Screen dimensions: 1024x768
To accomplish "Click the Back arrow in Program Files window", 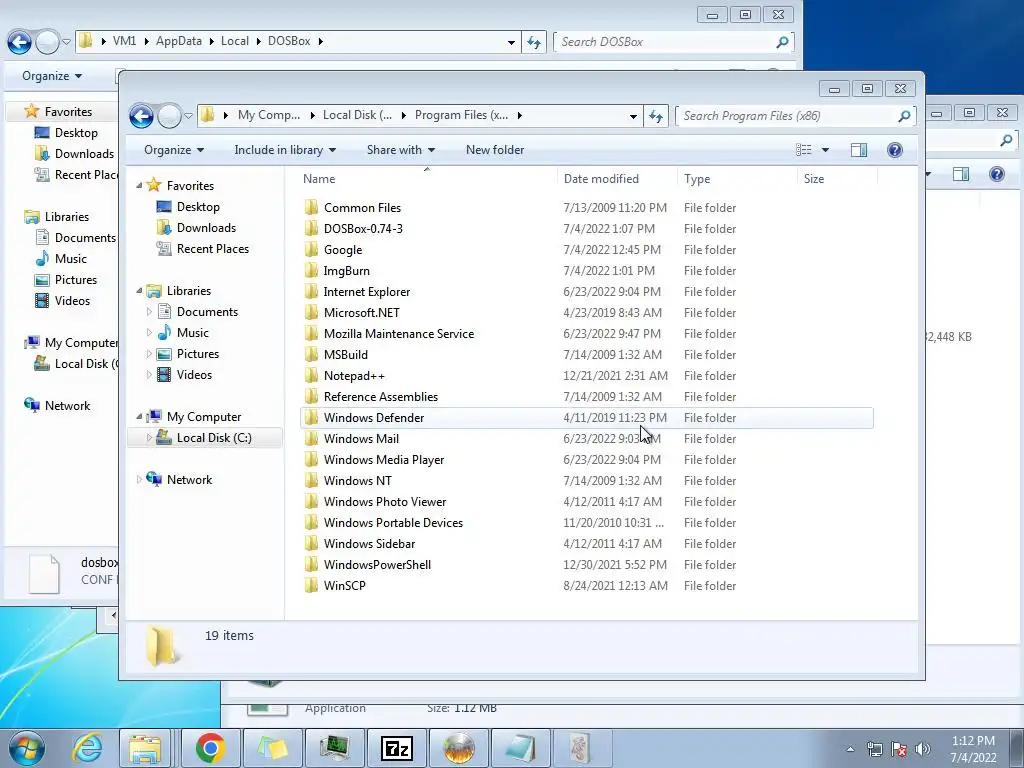I will point(141,116).
